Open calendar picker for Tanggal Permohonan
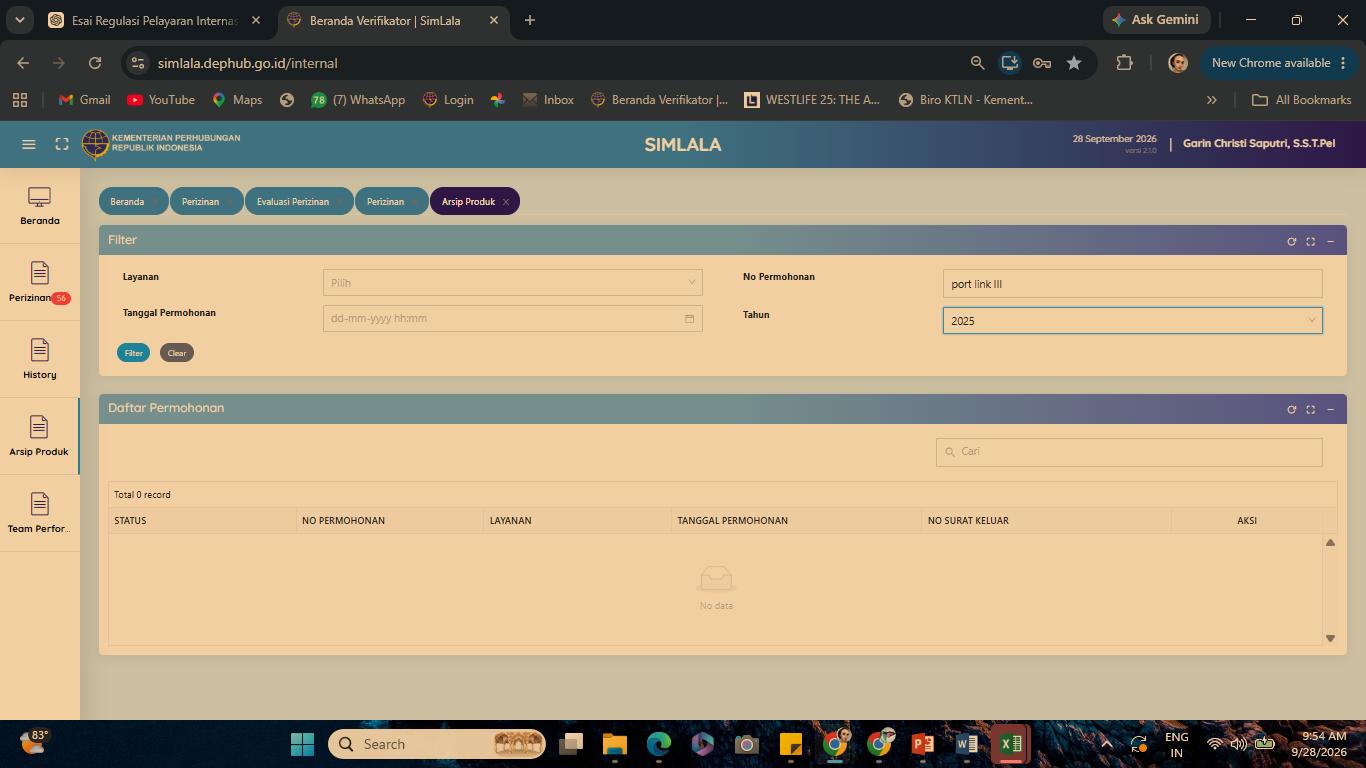1366x768 pixels. click(x=689, y=319)
